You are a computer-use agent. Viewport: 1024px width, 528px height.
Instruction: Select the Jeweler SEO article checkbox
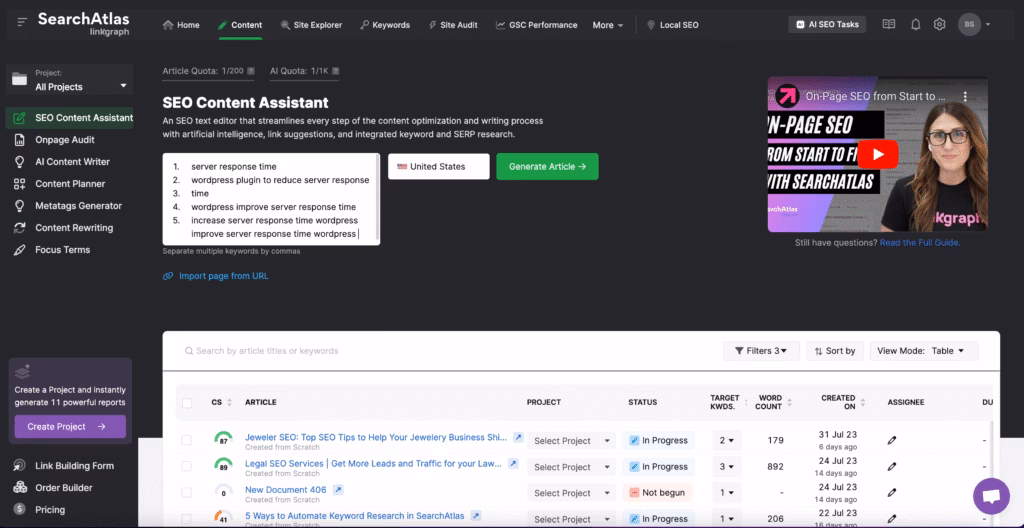pyautogui.click(x=187, y=440)
